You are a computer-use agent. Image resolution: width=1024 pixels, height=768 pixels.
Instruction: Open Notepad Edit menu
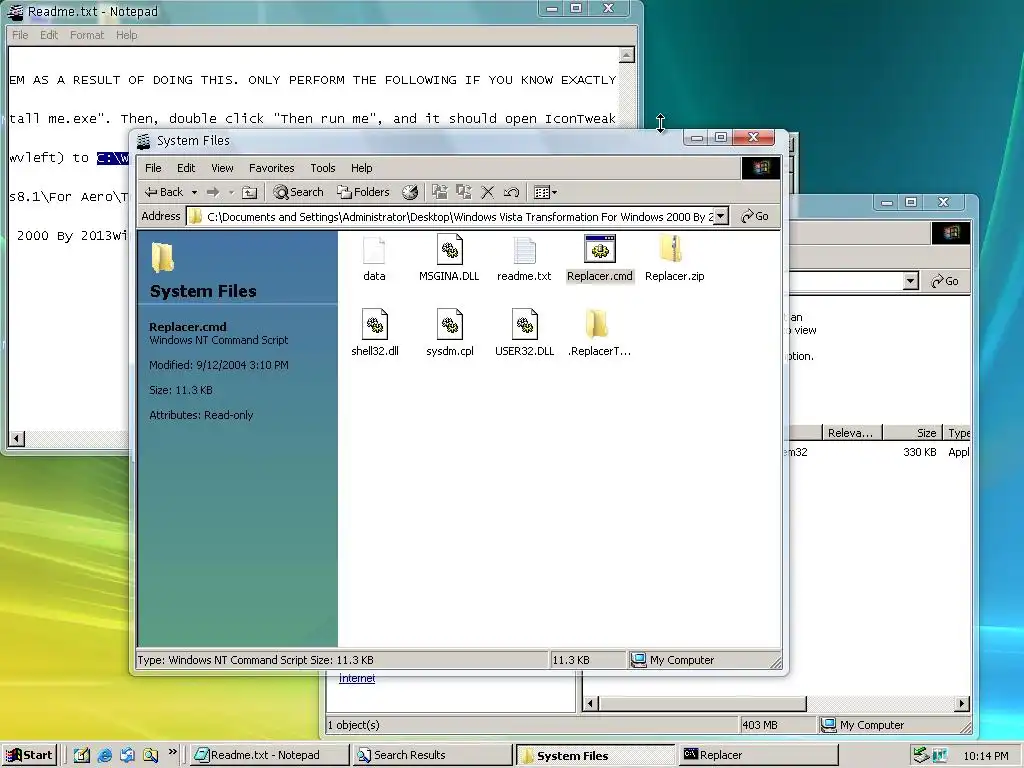[49, 35]
